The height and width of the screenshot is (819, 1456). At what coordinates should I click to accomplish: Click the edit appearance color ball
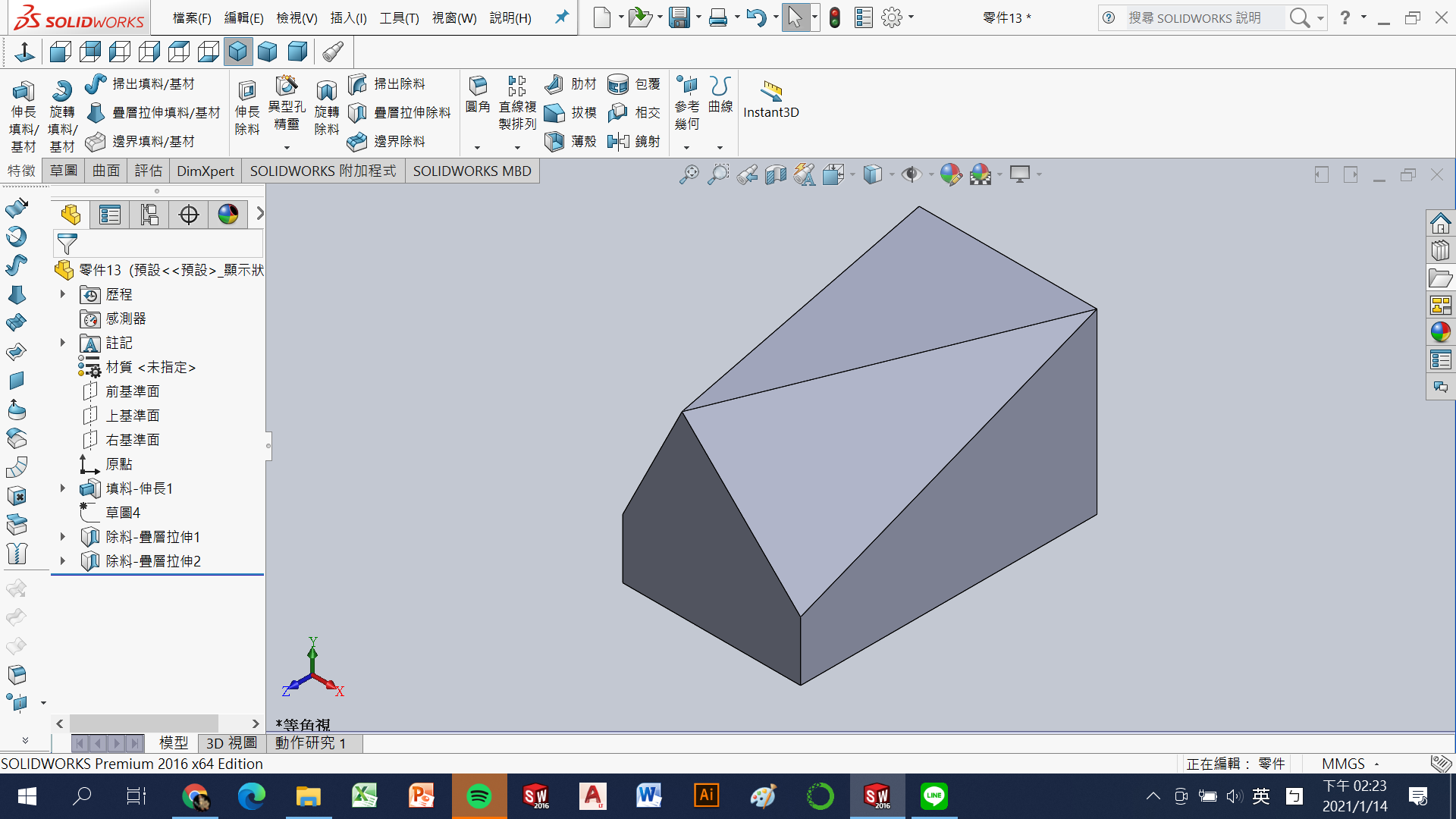point(950,174)
